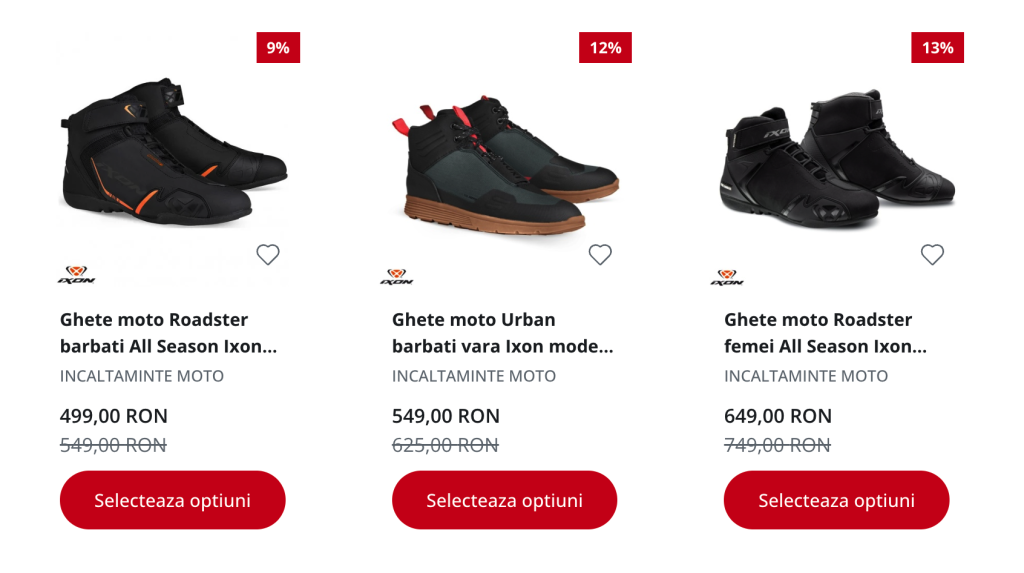
Task: Open Ghete moto Roadster femei title link
Action: tap(824, 333)
